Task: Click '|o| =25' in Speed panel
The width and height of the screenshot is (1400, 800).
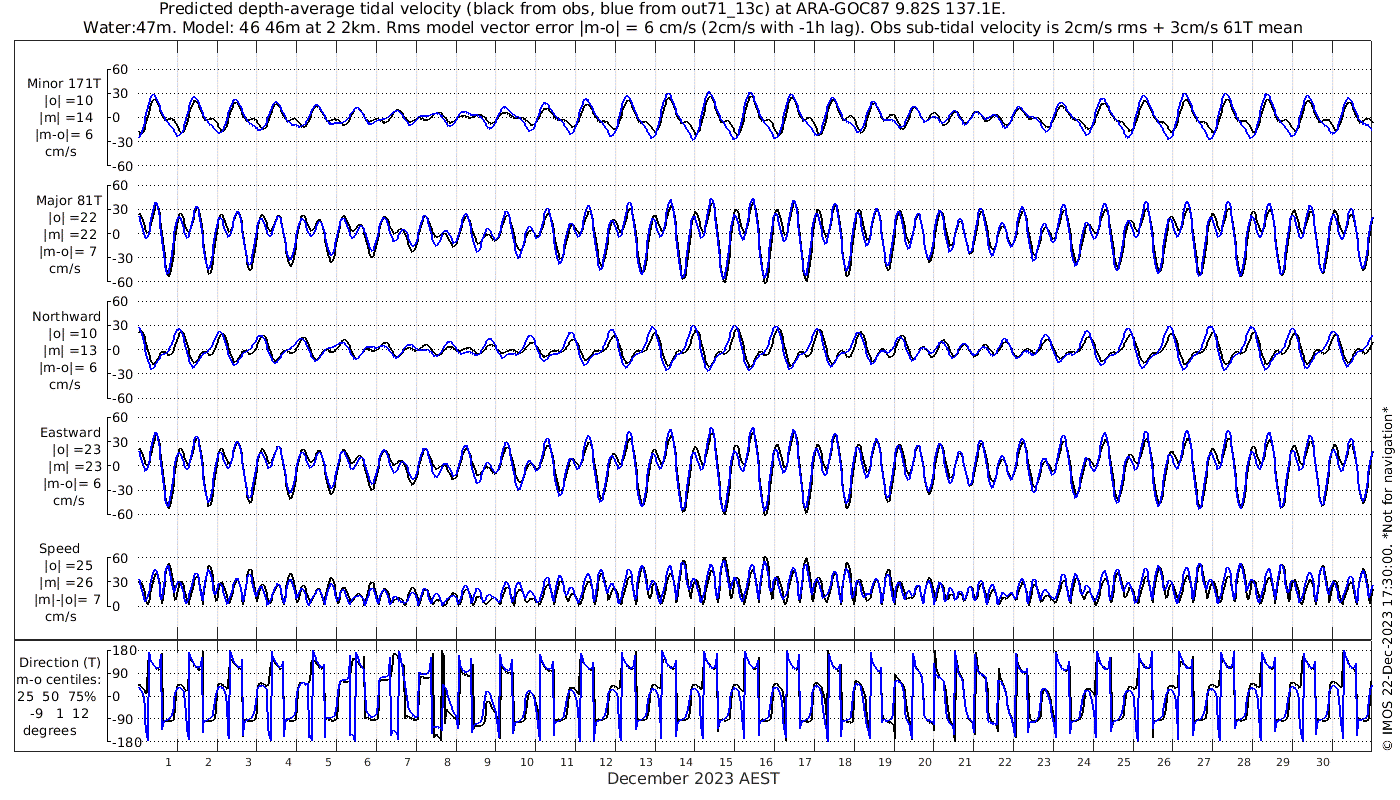Action: pos(68,566)
